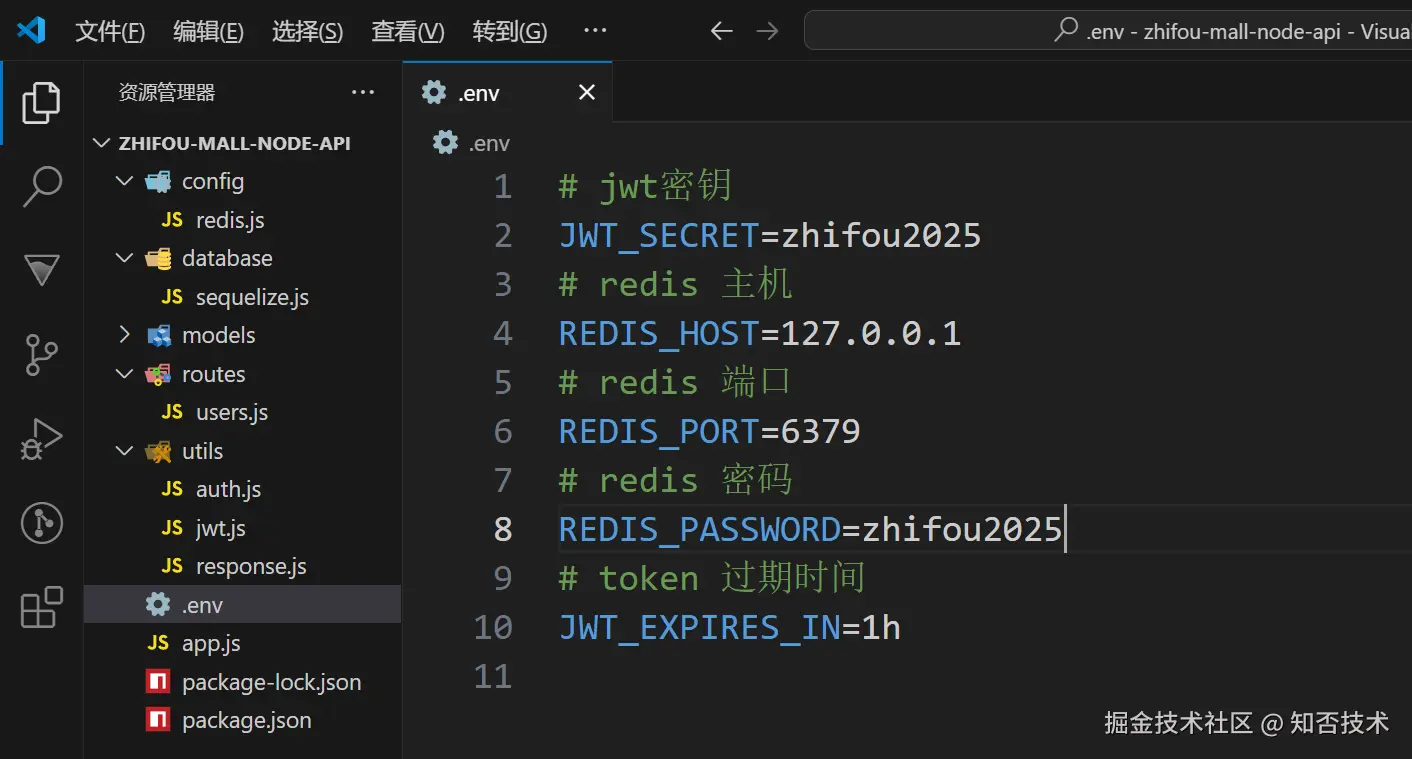Click line number 11 in gutter
This screenshot has width=1412, height=759.
[x=493, y=677]
